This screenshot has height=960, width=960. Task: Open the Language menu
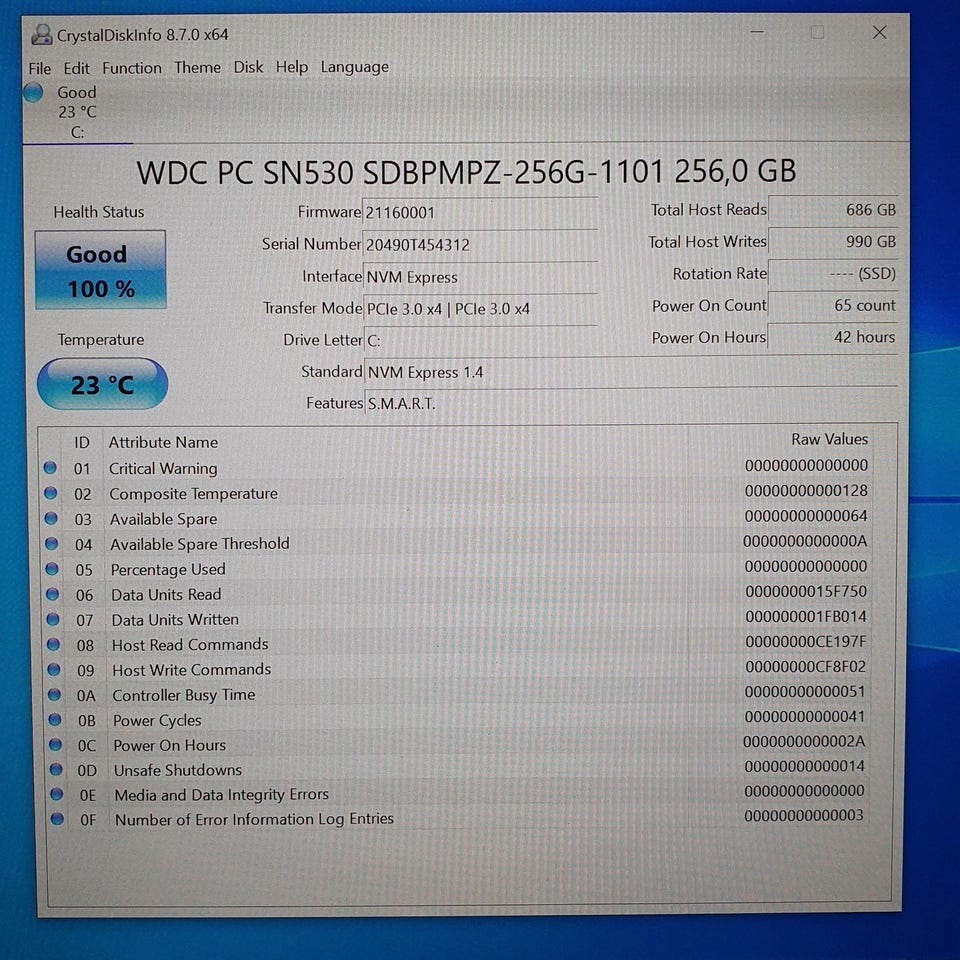tap(354, 67)
